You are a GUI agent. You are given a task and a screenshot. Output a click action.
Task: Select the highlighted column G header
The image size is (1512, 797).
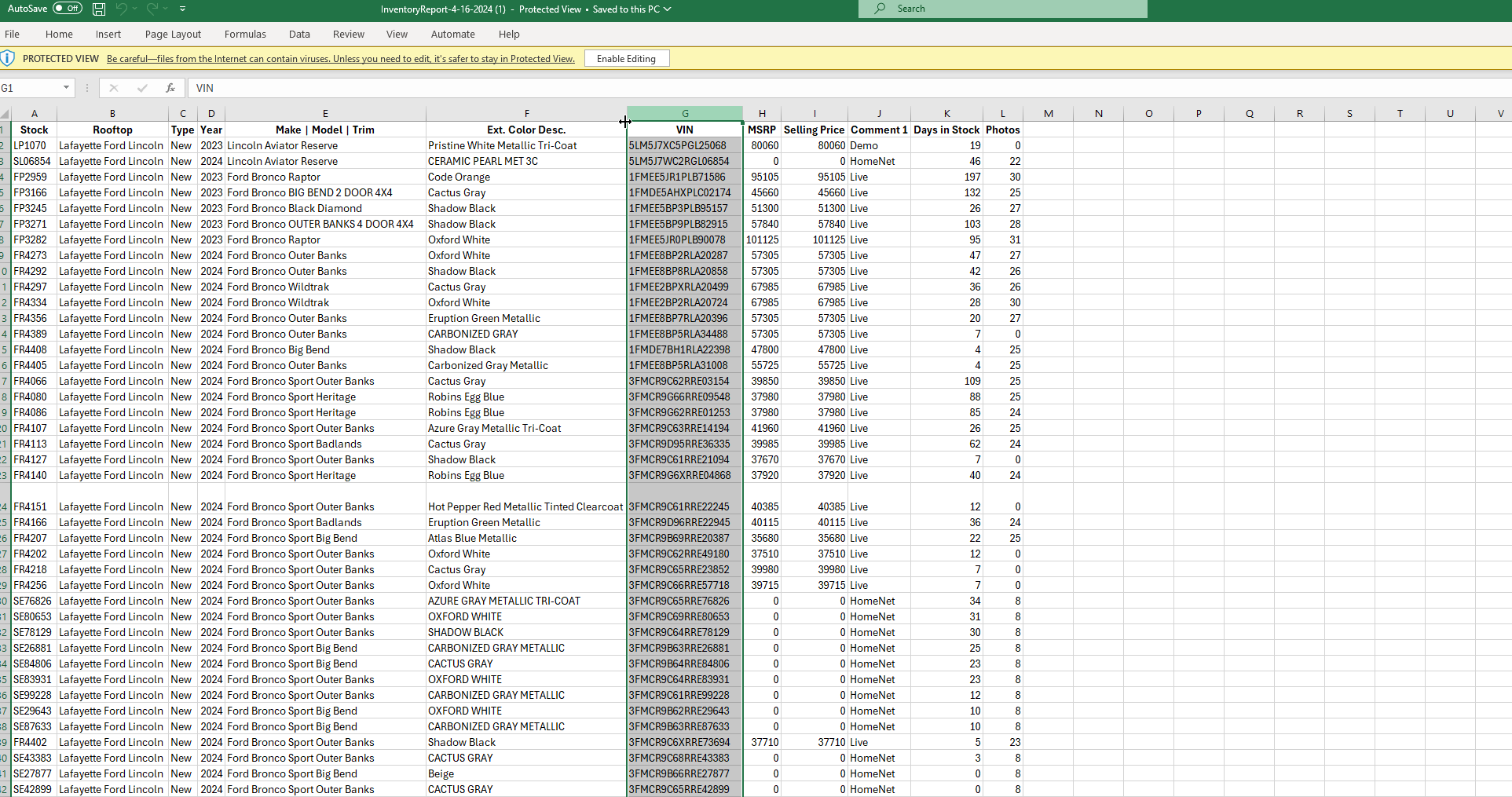point(685,114)
